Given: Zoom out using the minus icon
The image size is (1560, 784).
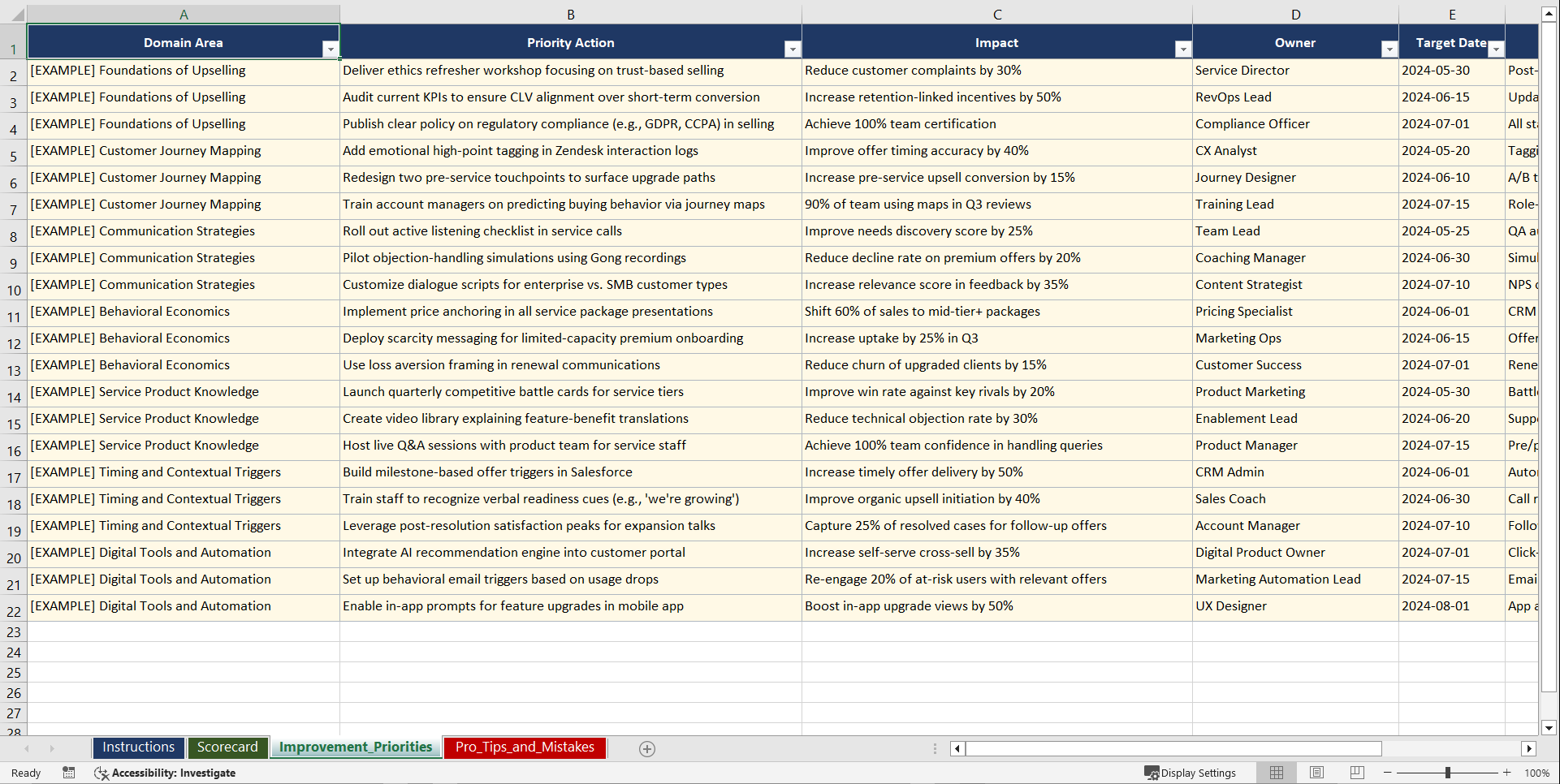Looking at the screenshot, I should pyautogui.click(x=1387, y=773).
